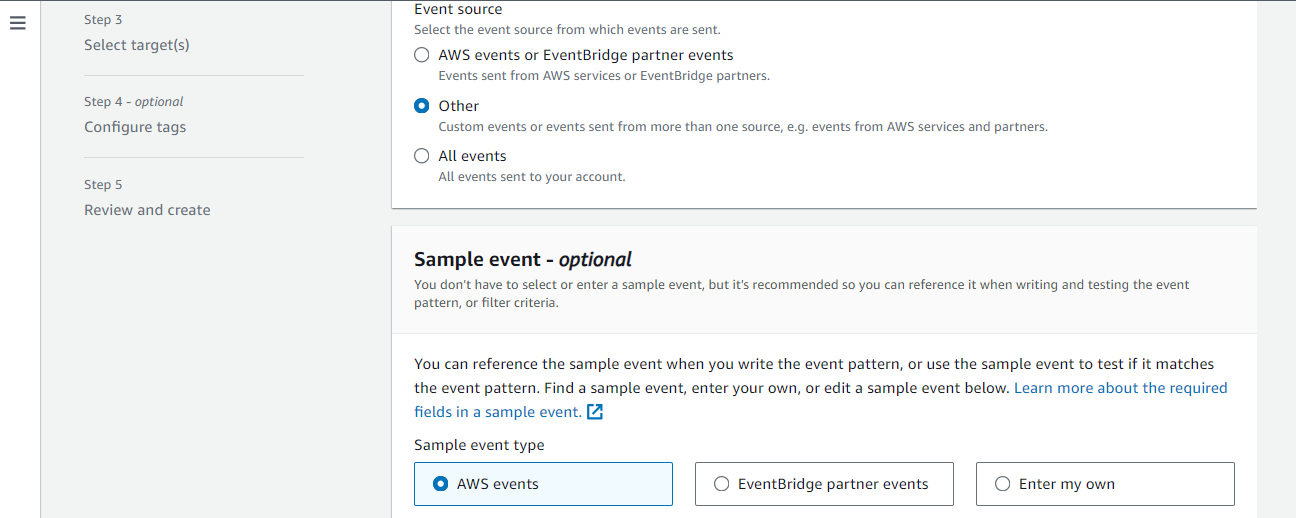Pick the EventBridge partner events sample type tile

tap(824, 484)
